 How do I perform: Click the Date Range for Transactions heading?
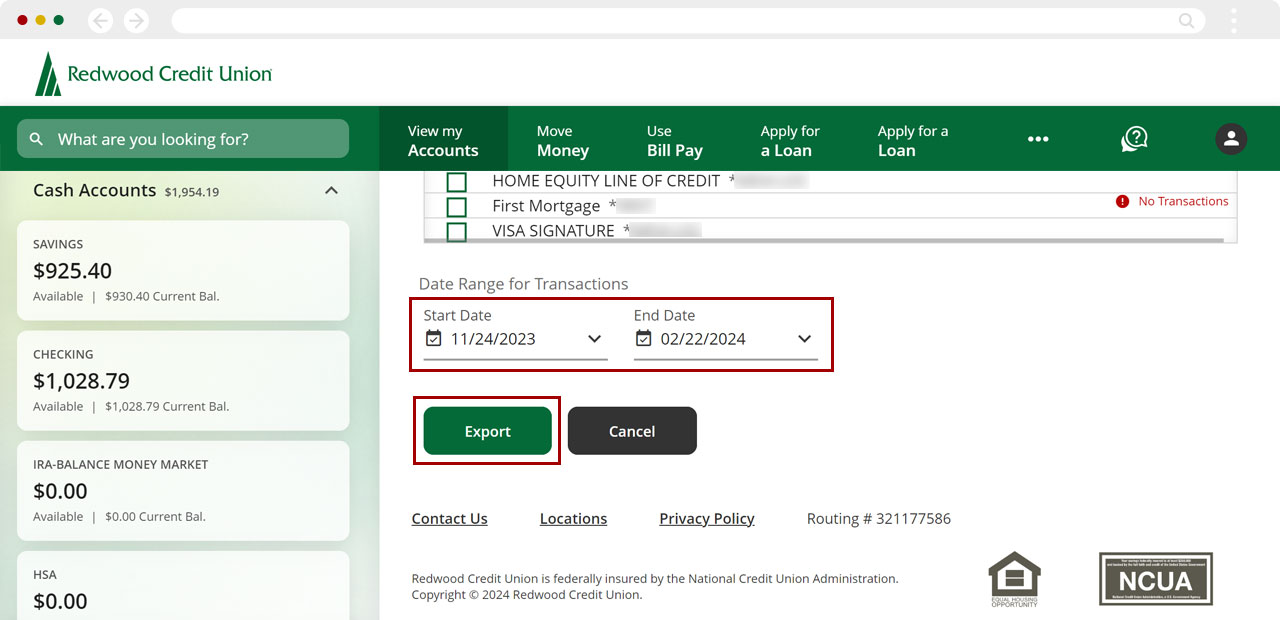(523, 284)
